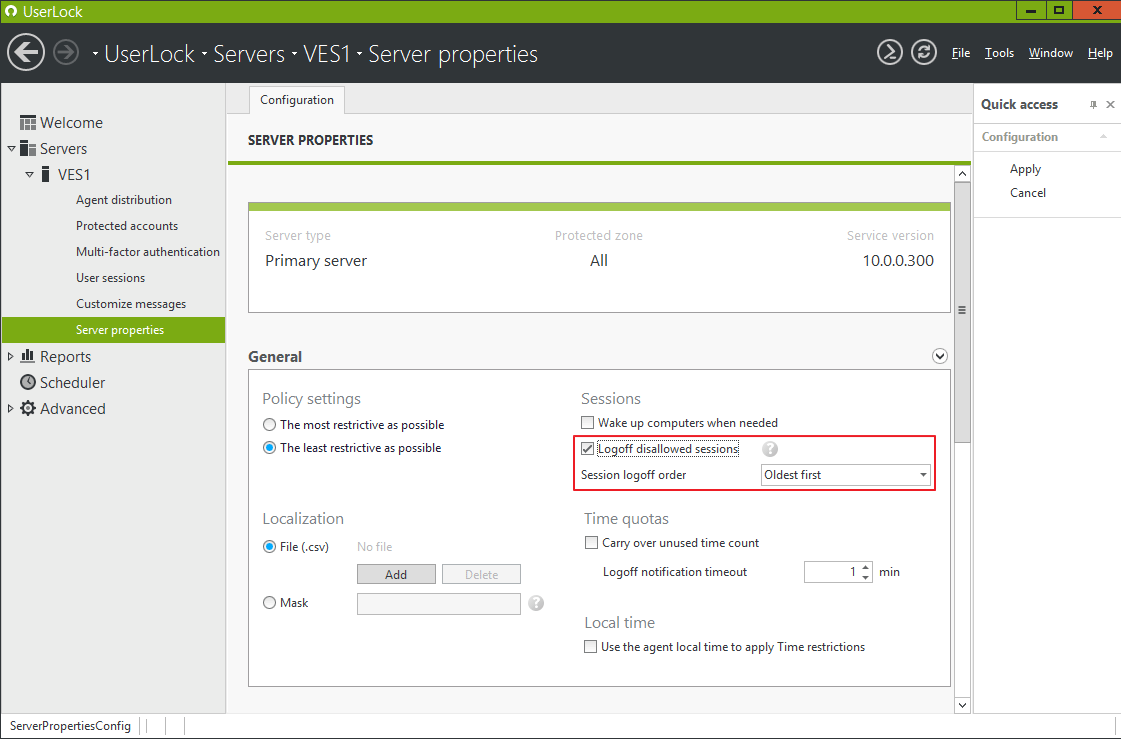Open breadcrumb dropdown before UserLock
This screenshot has height=739, width=1121.
pos(95,54)
